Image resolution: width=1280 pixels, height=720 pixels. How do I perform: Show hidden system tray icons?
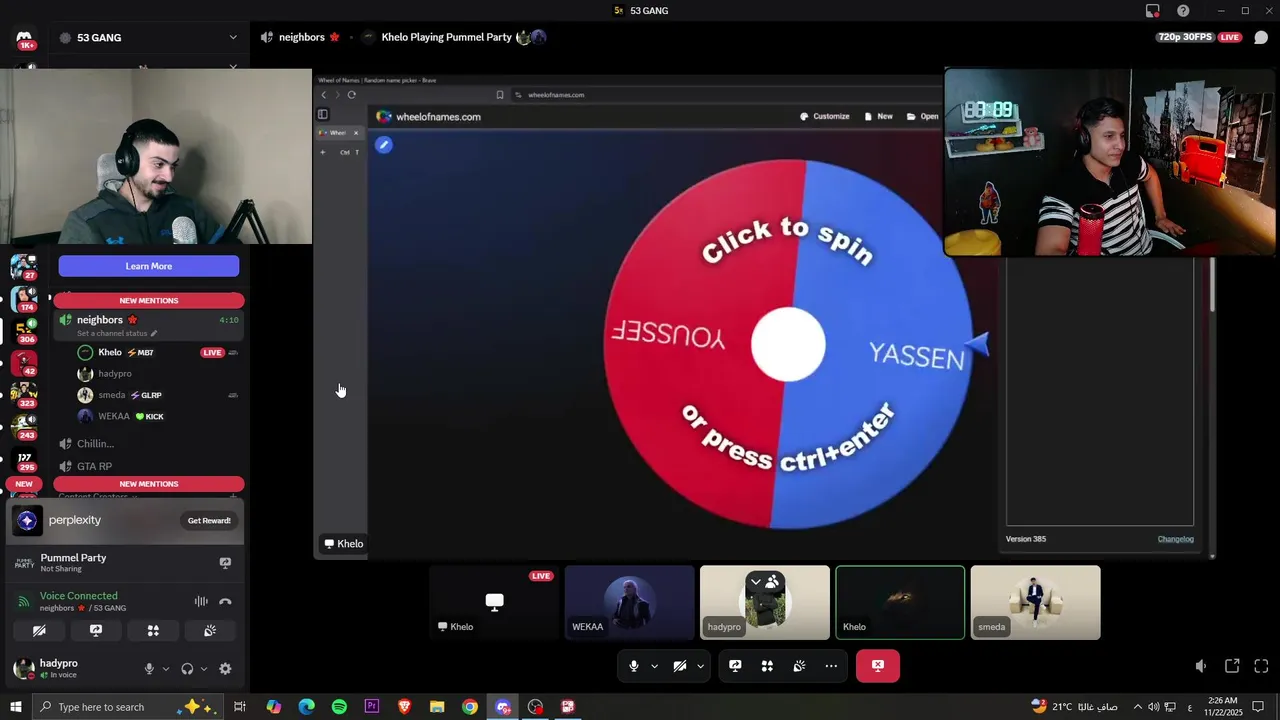1137,707
